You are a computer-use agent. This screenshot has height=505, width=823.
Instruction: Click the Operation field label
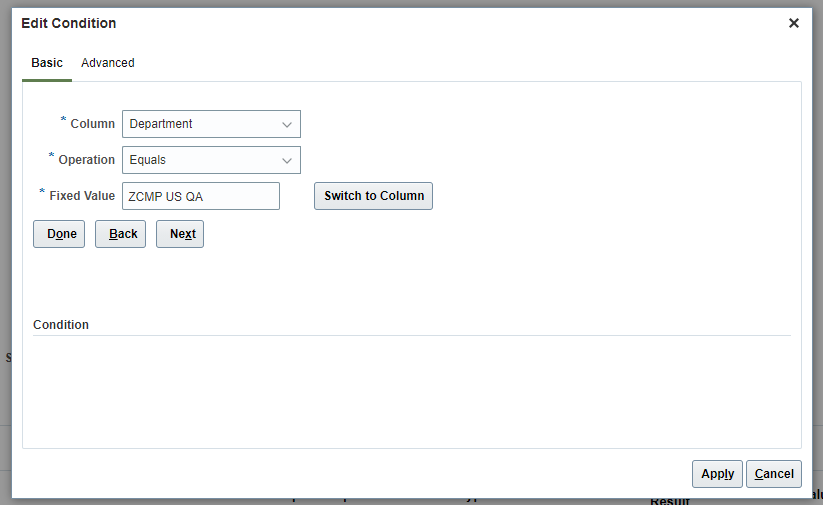87,160
